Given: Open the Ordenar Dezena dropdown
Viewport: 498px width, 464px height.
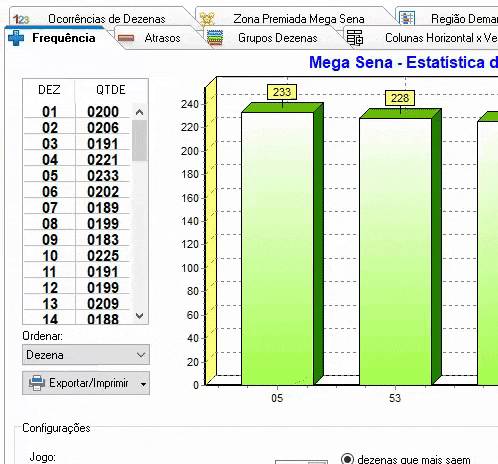Looking at the screenshot, I should coord(86,355).
